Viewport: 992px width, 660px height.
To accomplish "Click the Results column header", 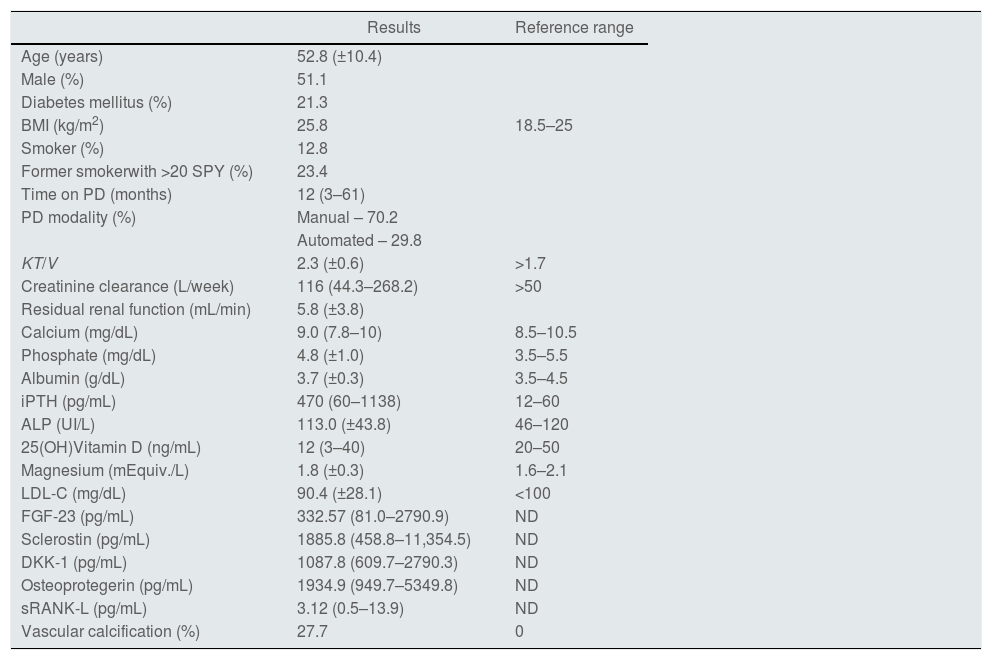I will (393, 28).
